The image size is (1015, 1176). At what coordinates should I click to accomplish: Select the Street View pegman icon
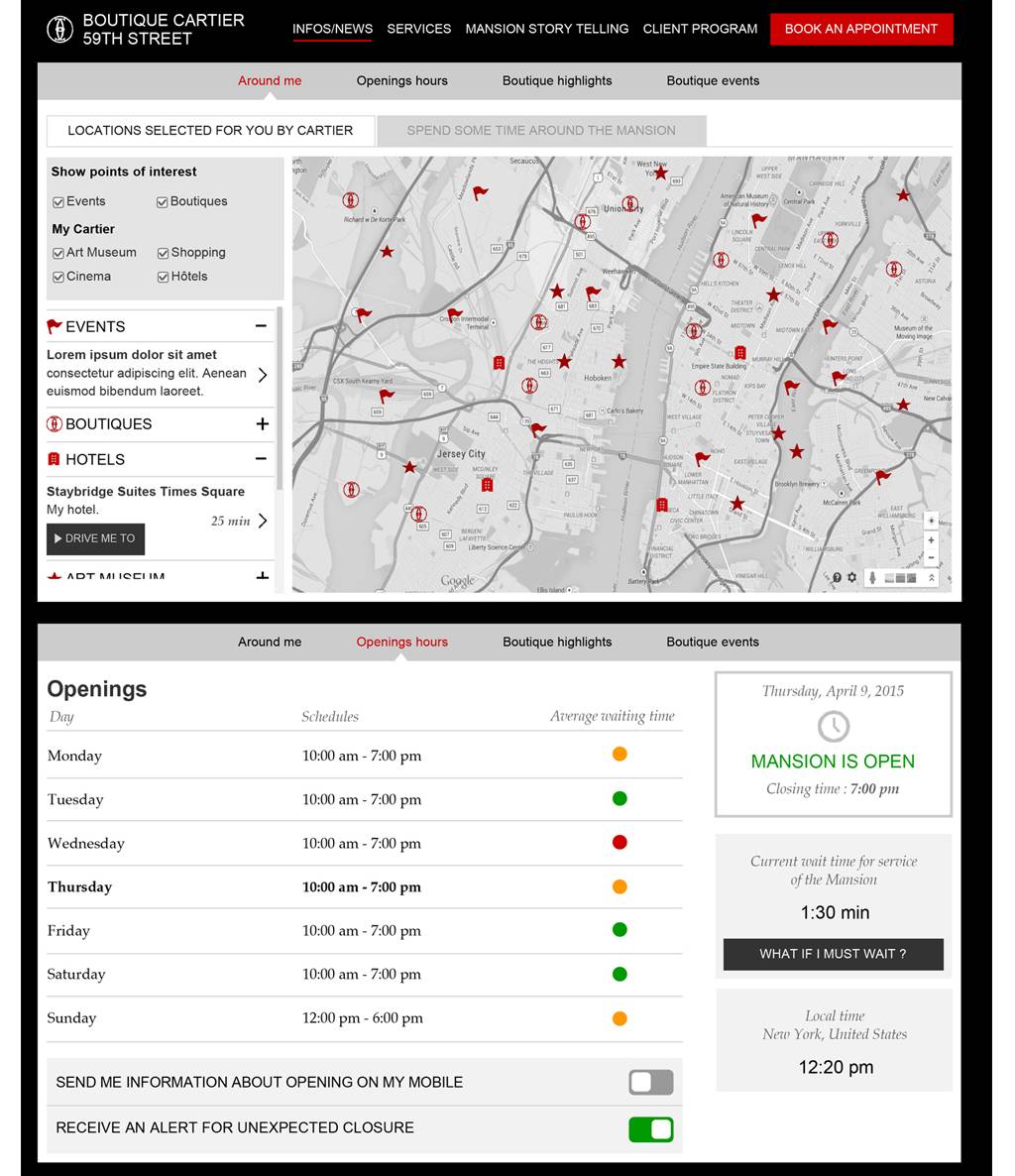(x=873, y=578)
